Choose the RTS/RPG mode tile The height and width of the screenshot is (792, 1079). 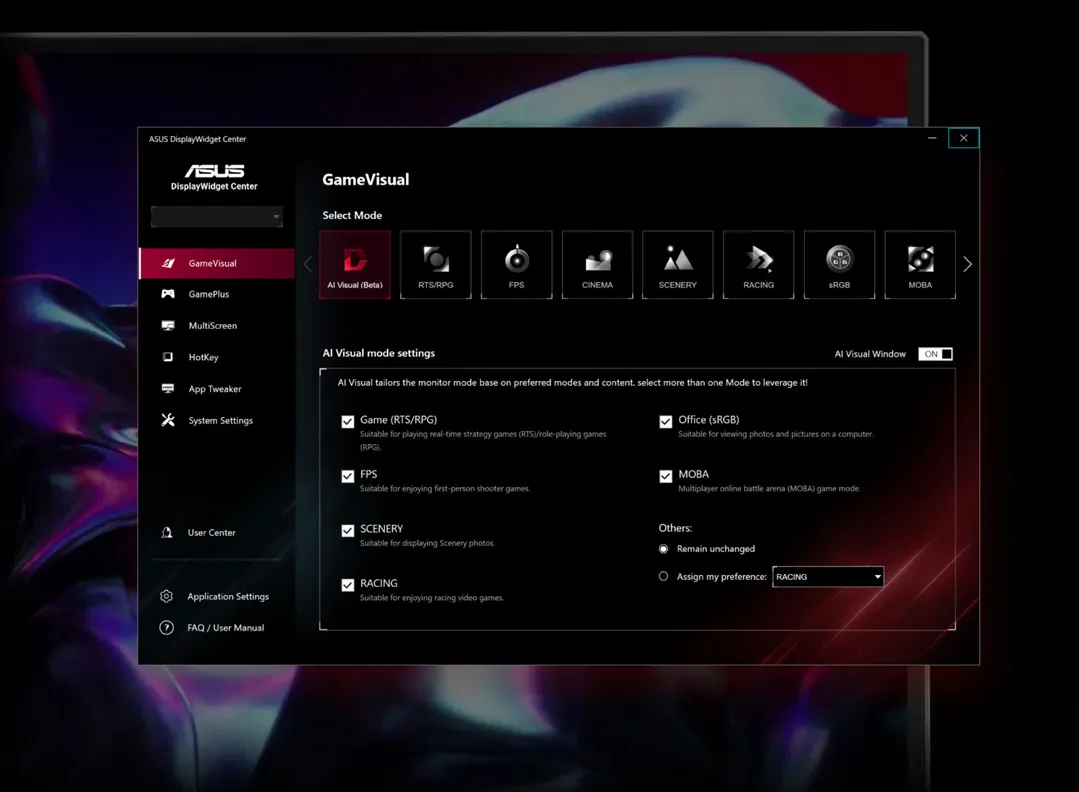(436, 265)
